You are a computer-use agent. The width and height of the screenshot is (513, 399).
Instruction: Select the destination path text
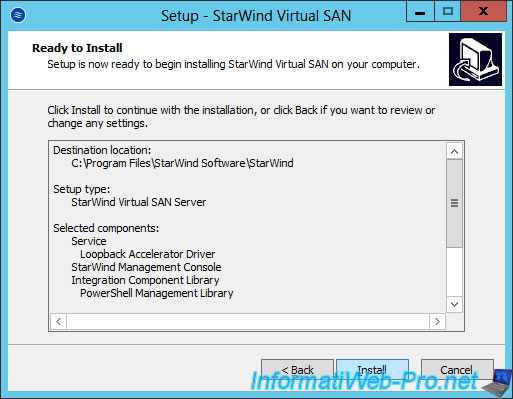182,163
